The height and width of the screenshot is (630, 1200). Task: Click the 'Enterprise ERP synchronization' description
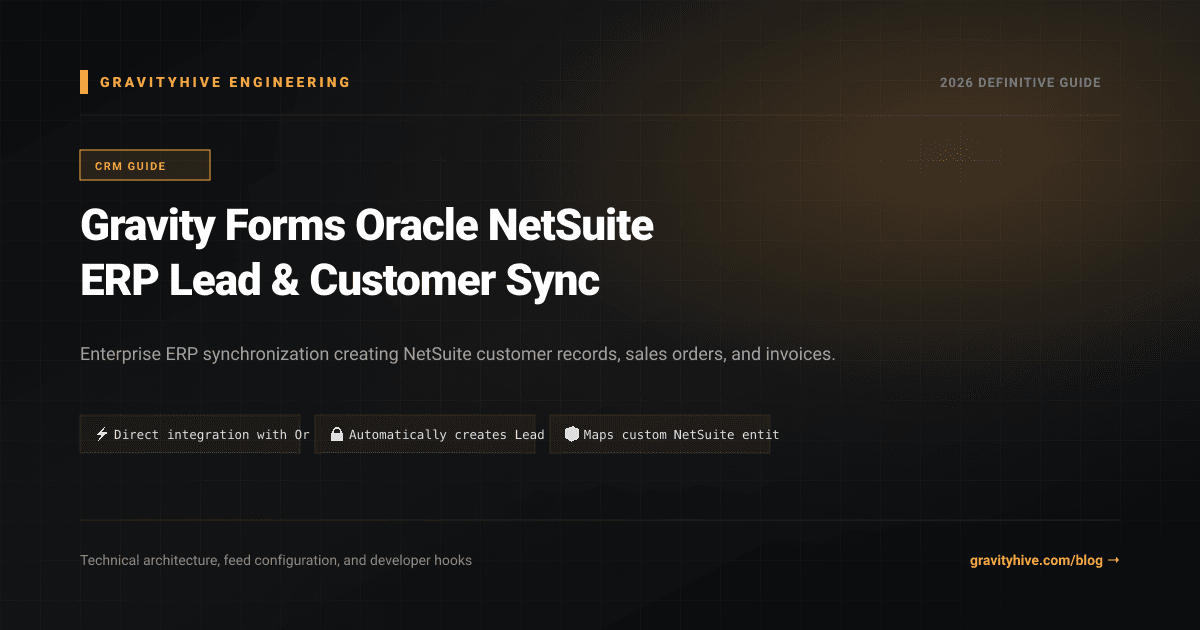[457, 355]
